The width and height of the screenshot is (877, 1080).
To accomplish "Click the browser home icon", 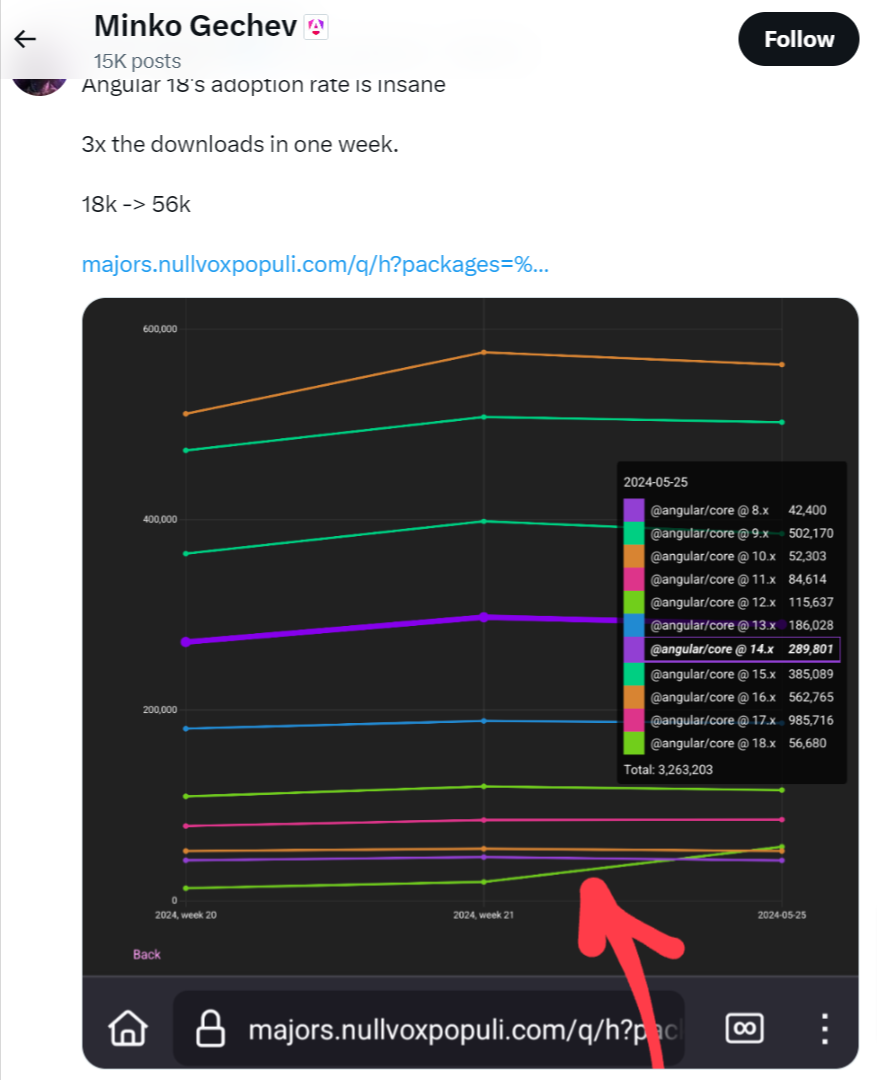I will tap(128, 1027).
